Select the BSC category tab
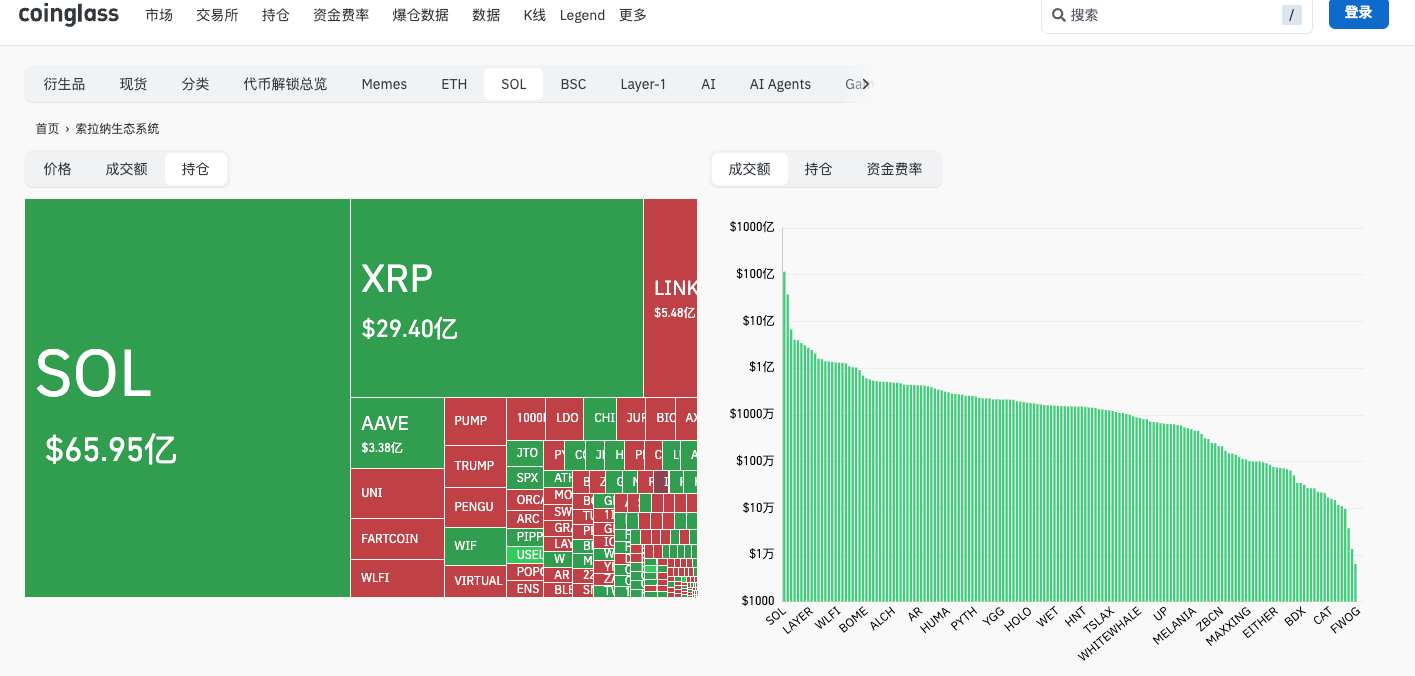 click(x=573, y=84)
